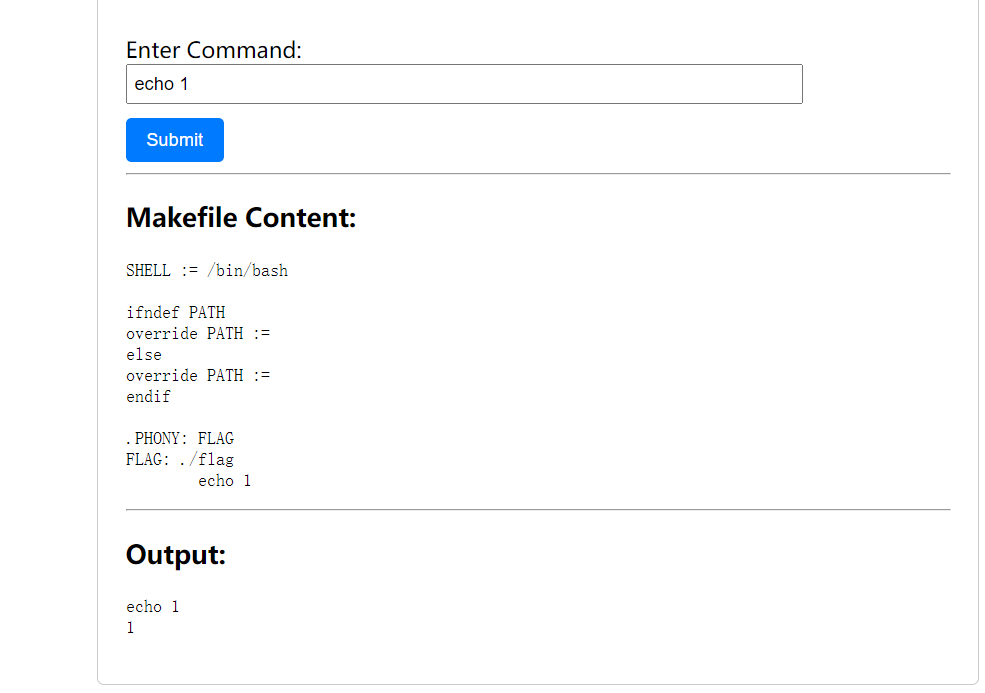The width and height of the screenshot is (985, 693).
Task: Click the divider line below Submit
Action: coord(538,174)
